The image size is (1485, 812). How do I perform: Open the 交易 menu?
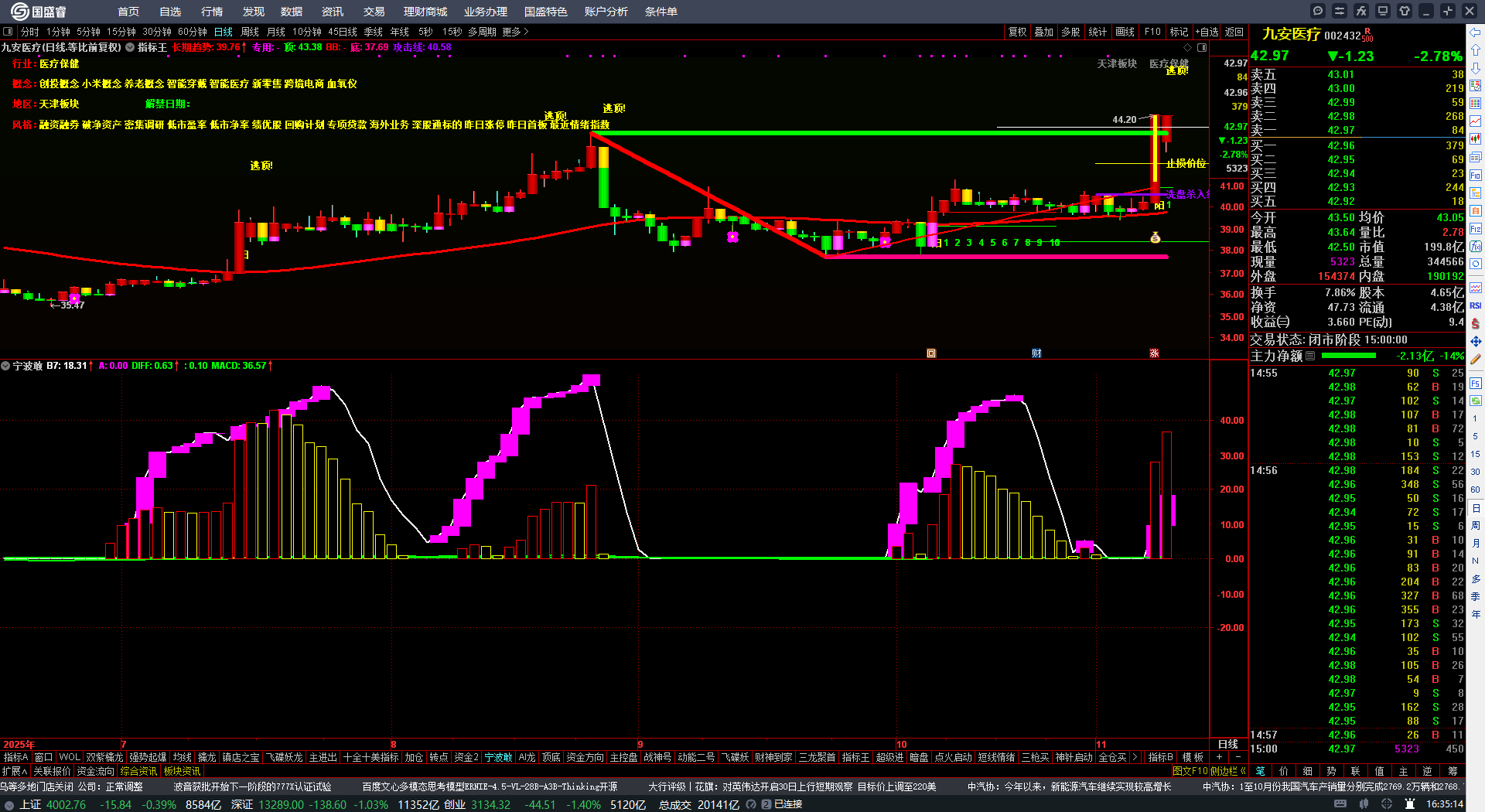pyautogui.click(x=374, y=12)
